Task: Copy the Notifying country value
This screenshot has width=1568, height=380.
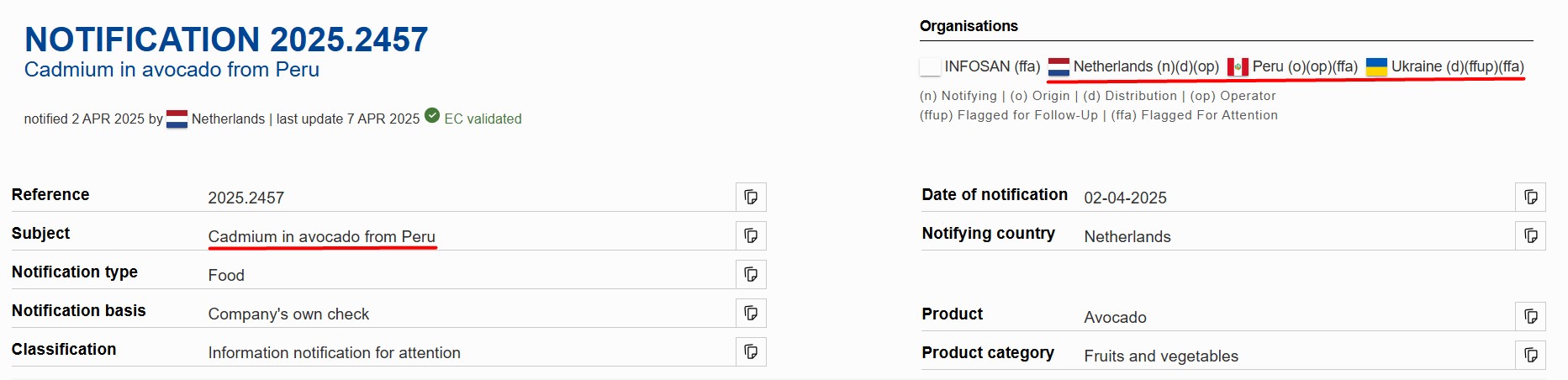Action: tap(1530, 235)
